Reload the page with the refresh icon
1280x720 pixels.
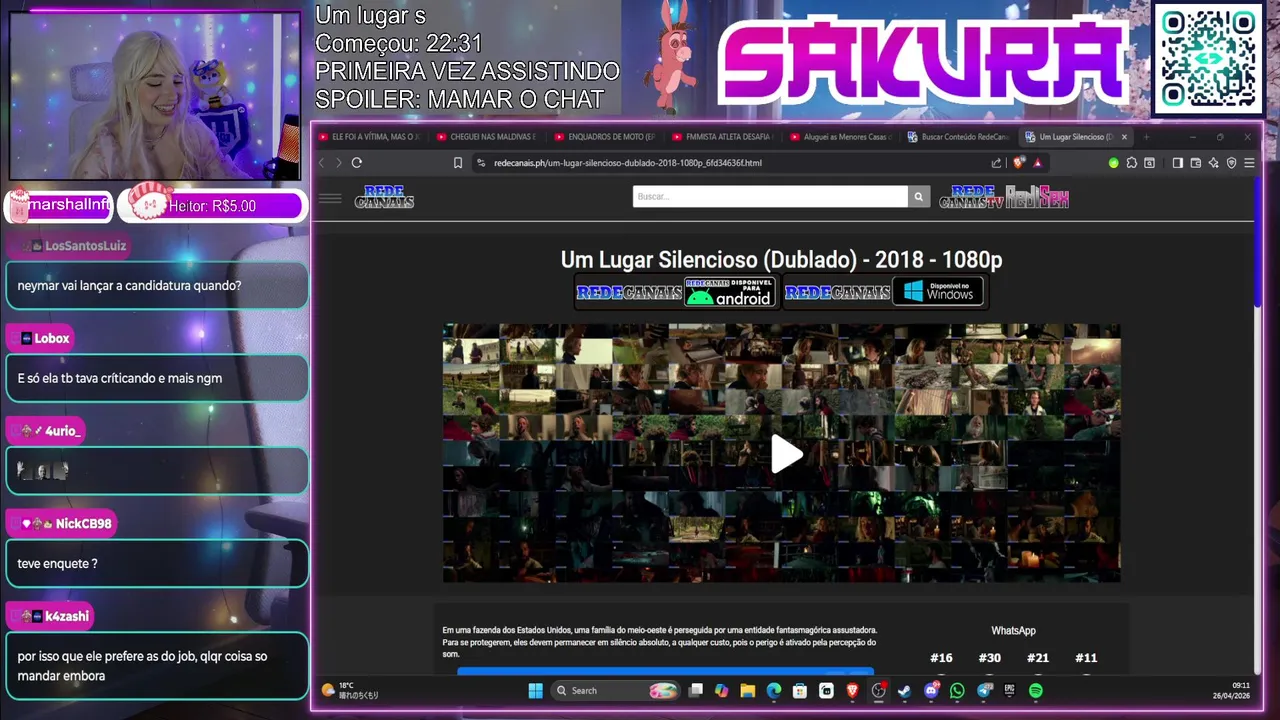pyautogui.click(x=357, y=163)
